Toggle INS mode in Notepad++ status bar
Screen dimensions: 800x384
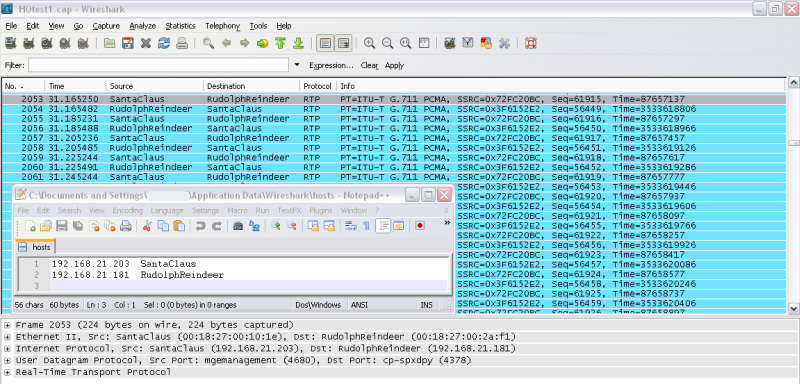click(426, 305)
